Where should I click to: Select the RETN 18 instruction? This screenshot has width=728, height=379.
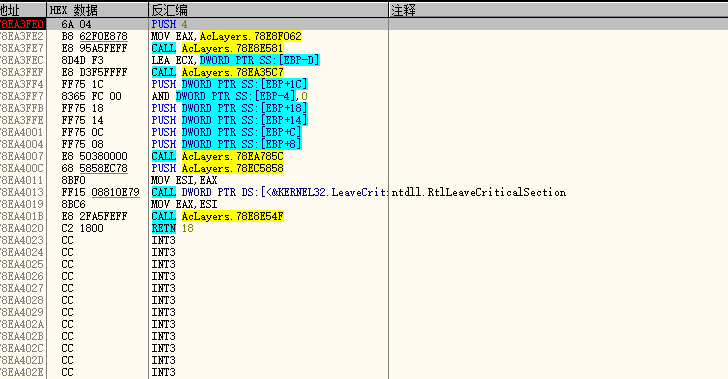coord(172,229)
